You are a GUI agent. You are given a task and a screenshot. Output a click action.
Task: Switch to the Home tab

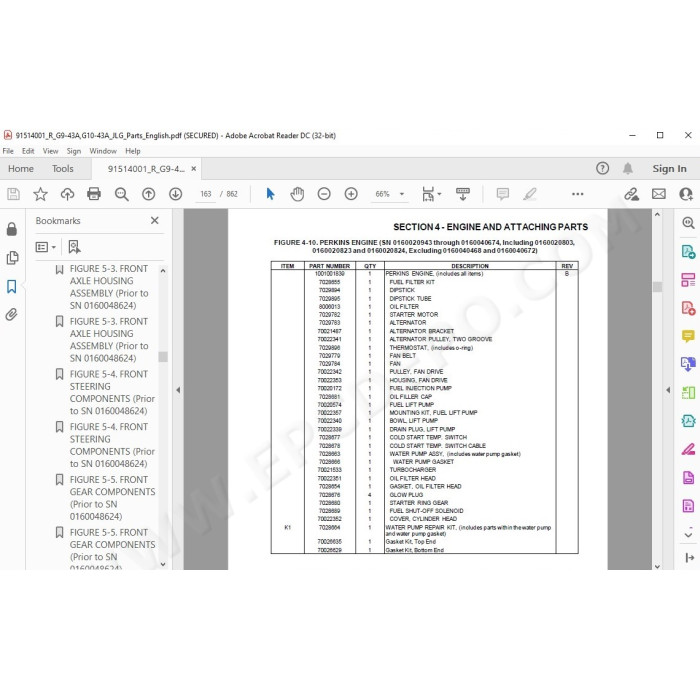(21, 168)
